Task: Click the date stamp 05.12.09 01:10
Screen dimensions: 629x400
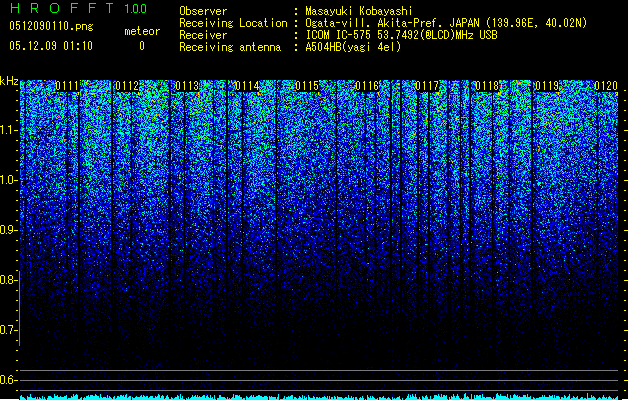Action: [x=51, y=46]
